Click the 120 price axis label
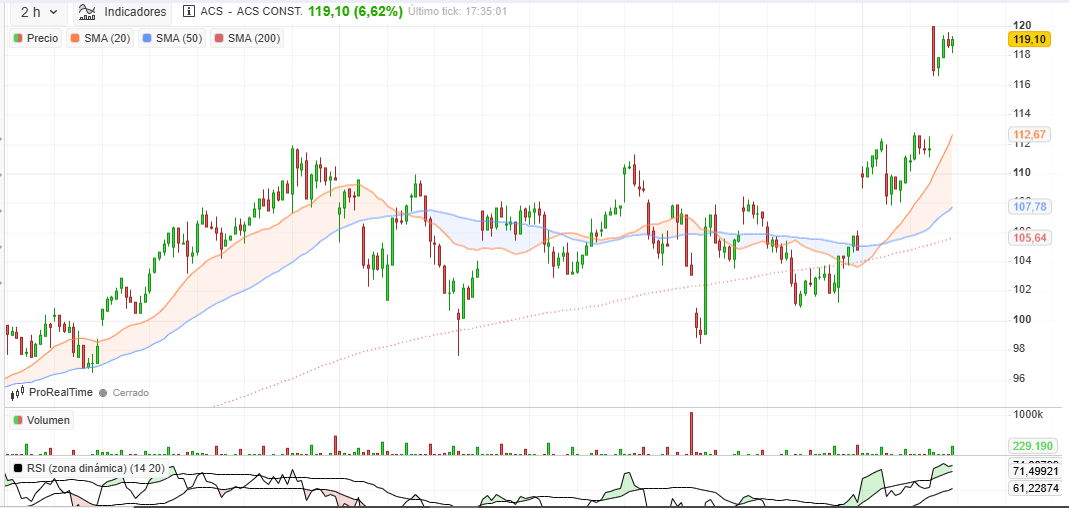Image resolution: width=1069 pixels, height=508 pixels. (x=1021, y=25)
